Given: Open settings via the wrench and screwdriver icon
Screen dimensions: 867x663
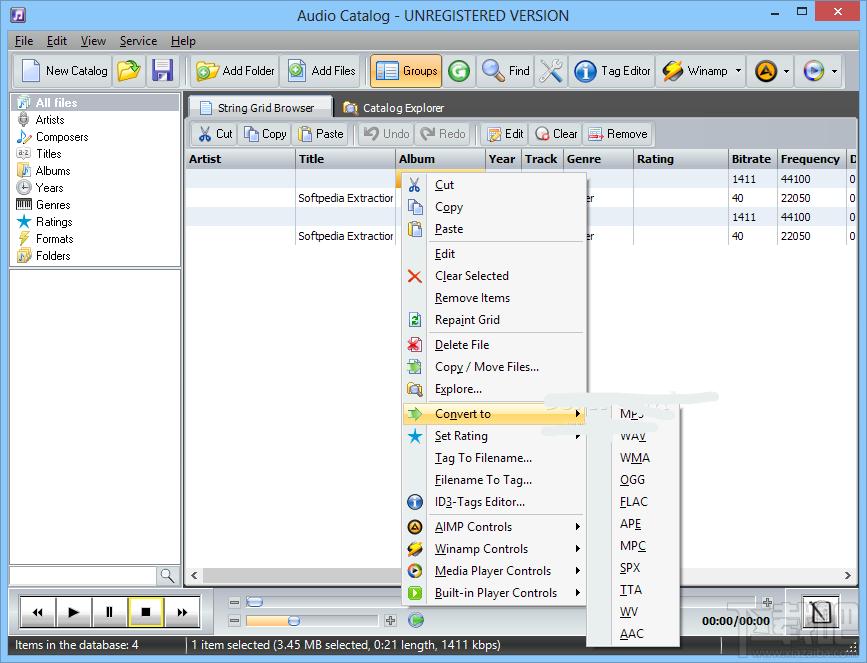Looking at the screenshot, I should click(x=551, y=71).
